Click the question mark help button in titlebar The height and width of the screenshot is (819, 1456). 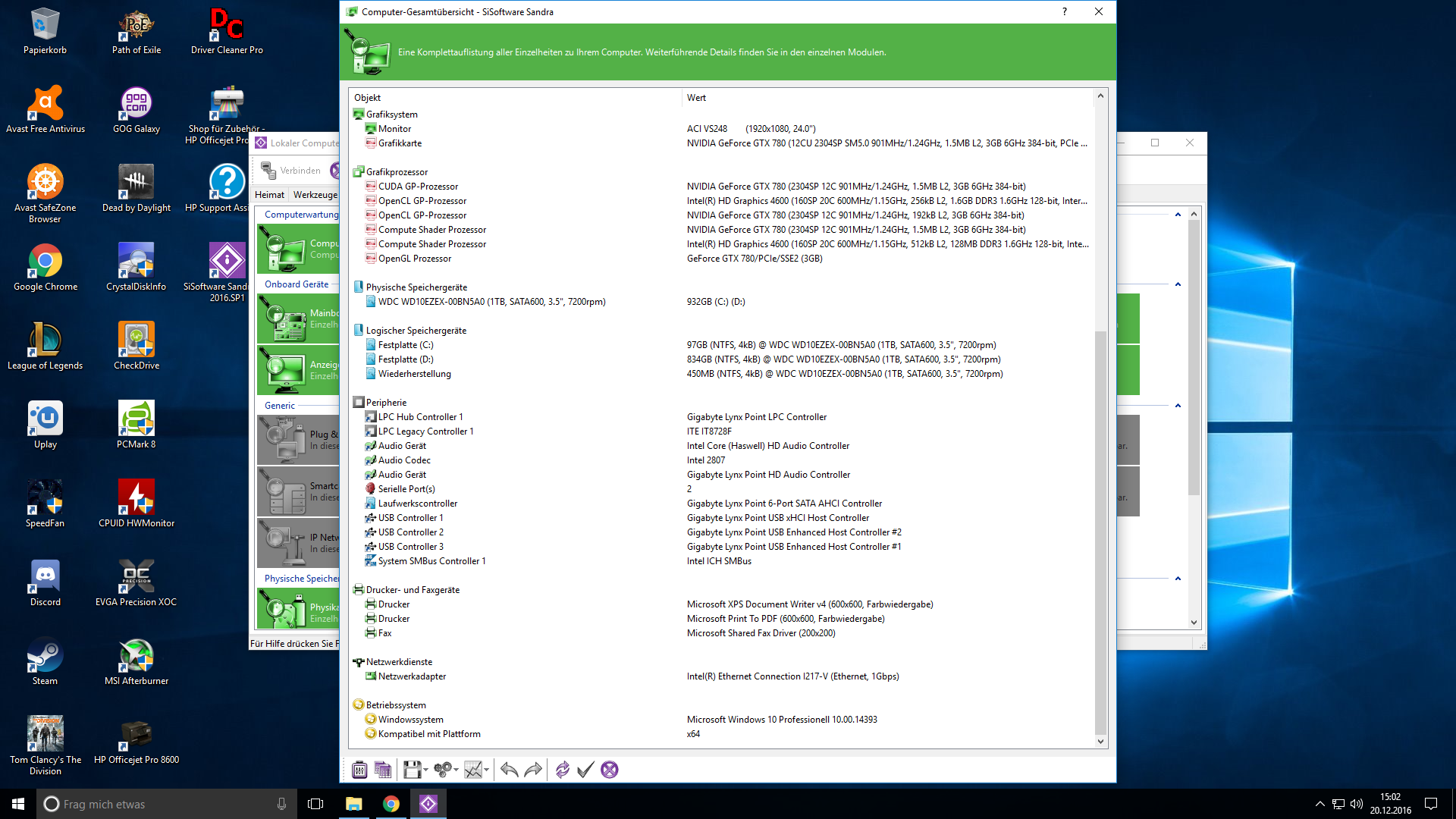point(1065,11)
